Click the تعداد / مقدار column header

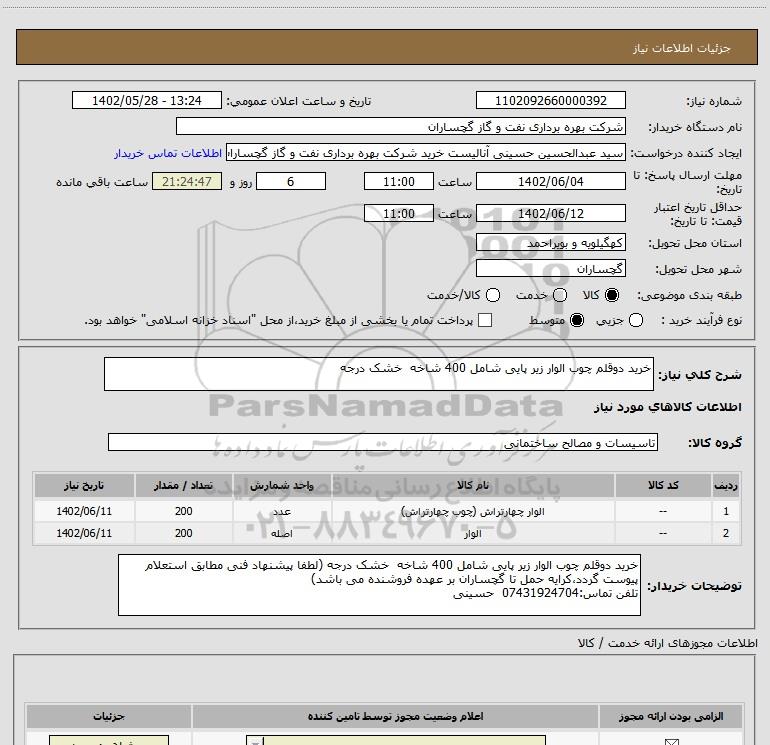pyautogui.click(x=184, y=485)
